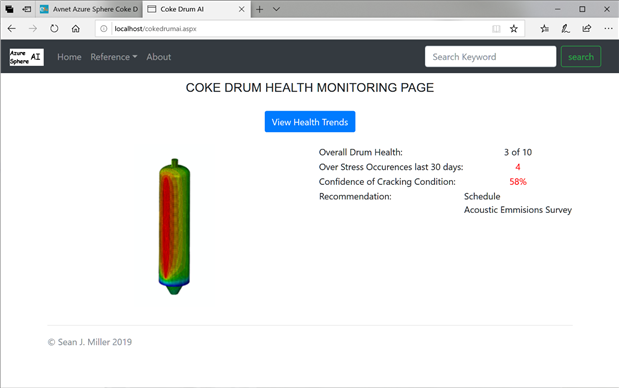The height and width of the screenshot is (388, 619).
Task: Click the red '58%' confidence value
Action: [518, 182]
